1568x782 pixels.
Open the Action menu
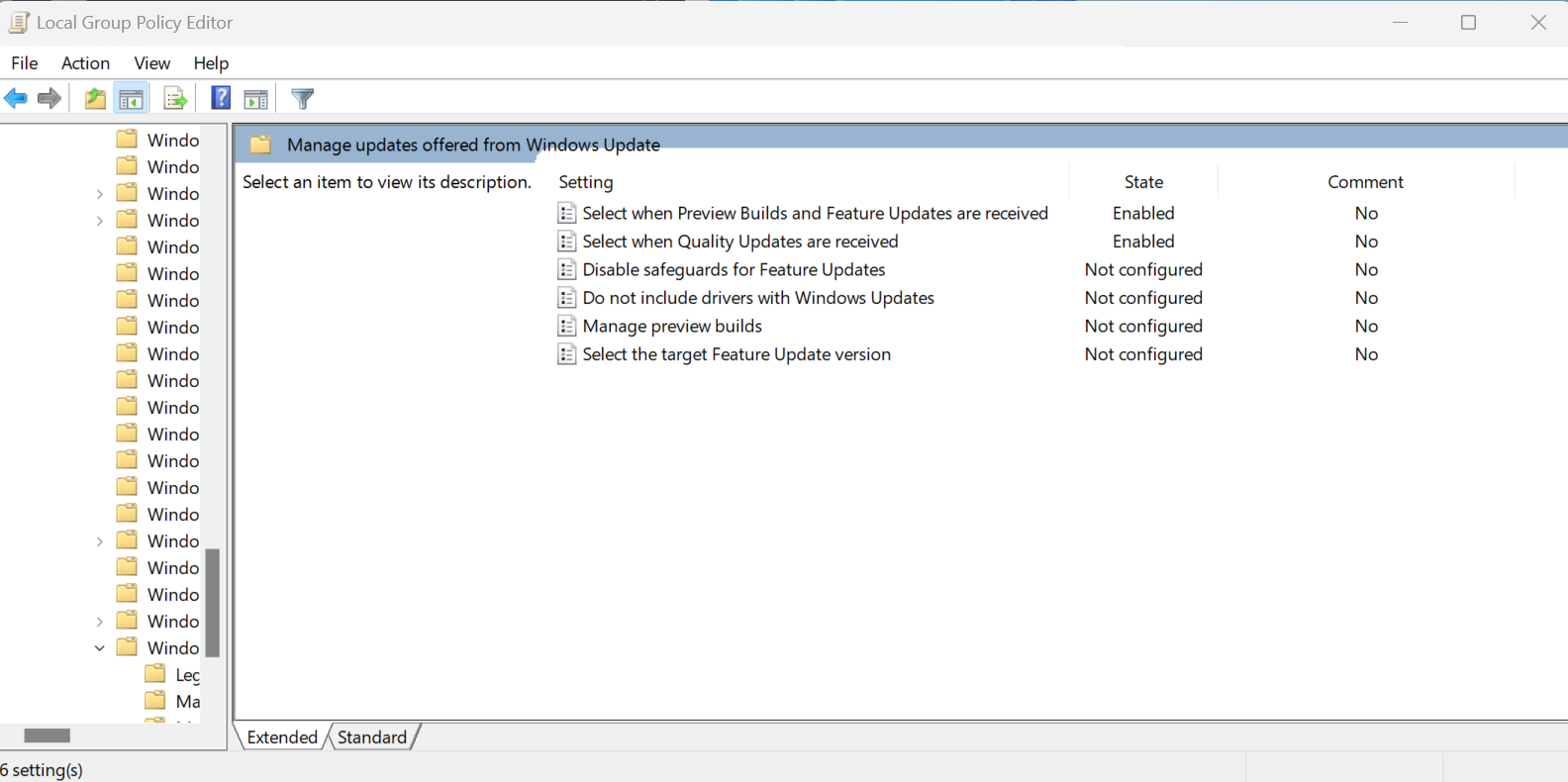pos(85,63)
